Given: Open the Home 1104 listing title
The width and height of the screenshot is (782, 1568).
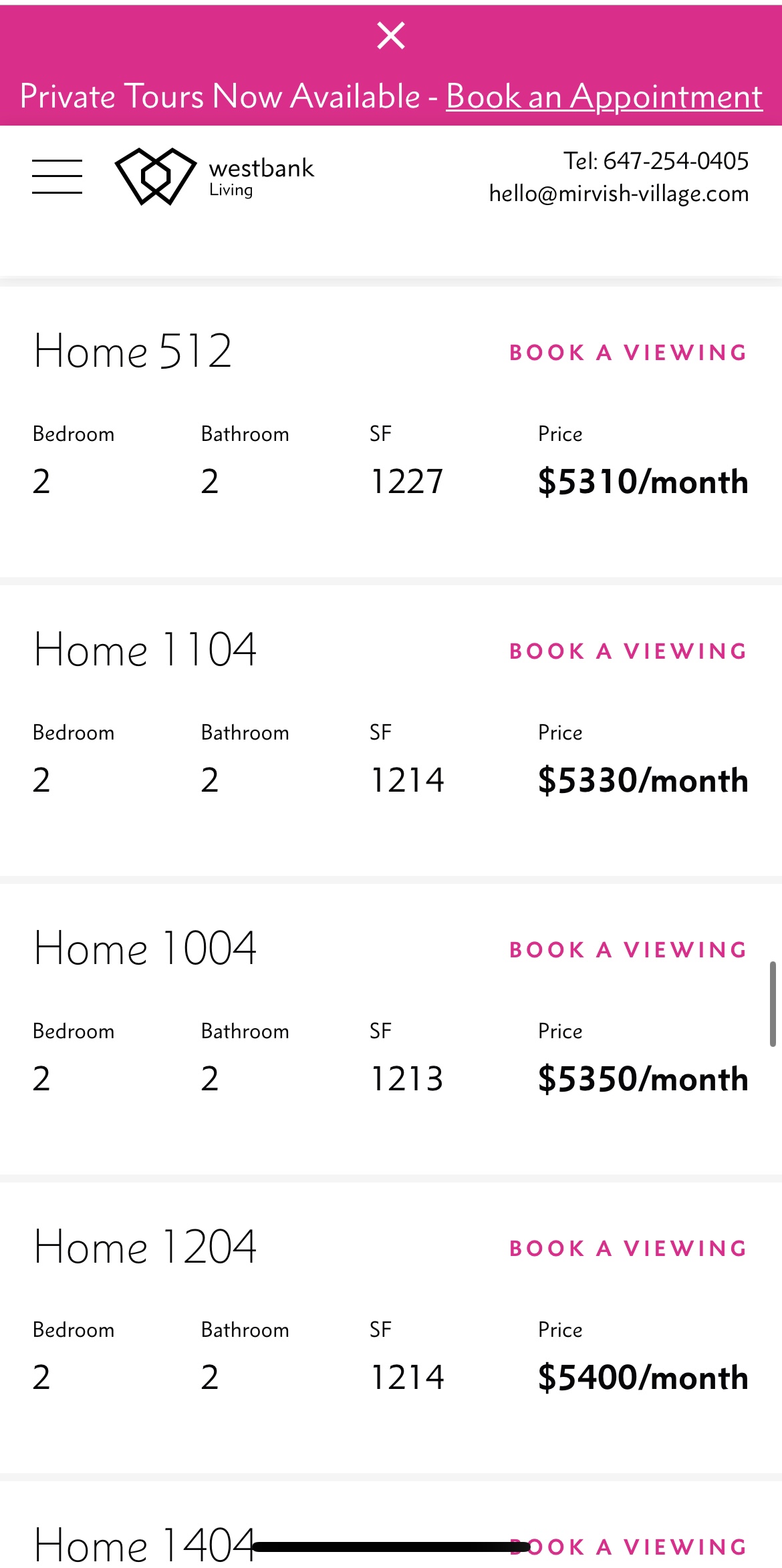Looking at the screenshot, I should click(145, 650).
